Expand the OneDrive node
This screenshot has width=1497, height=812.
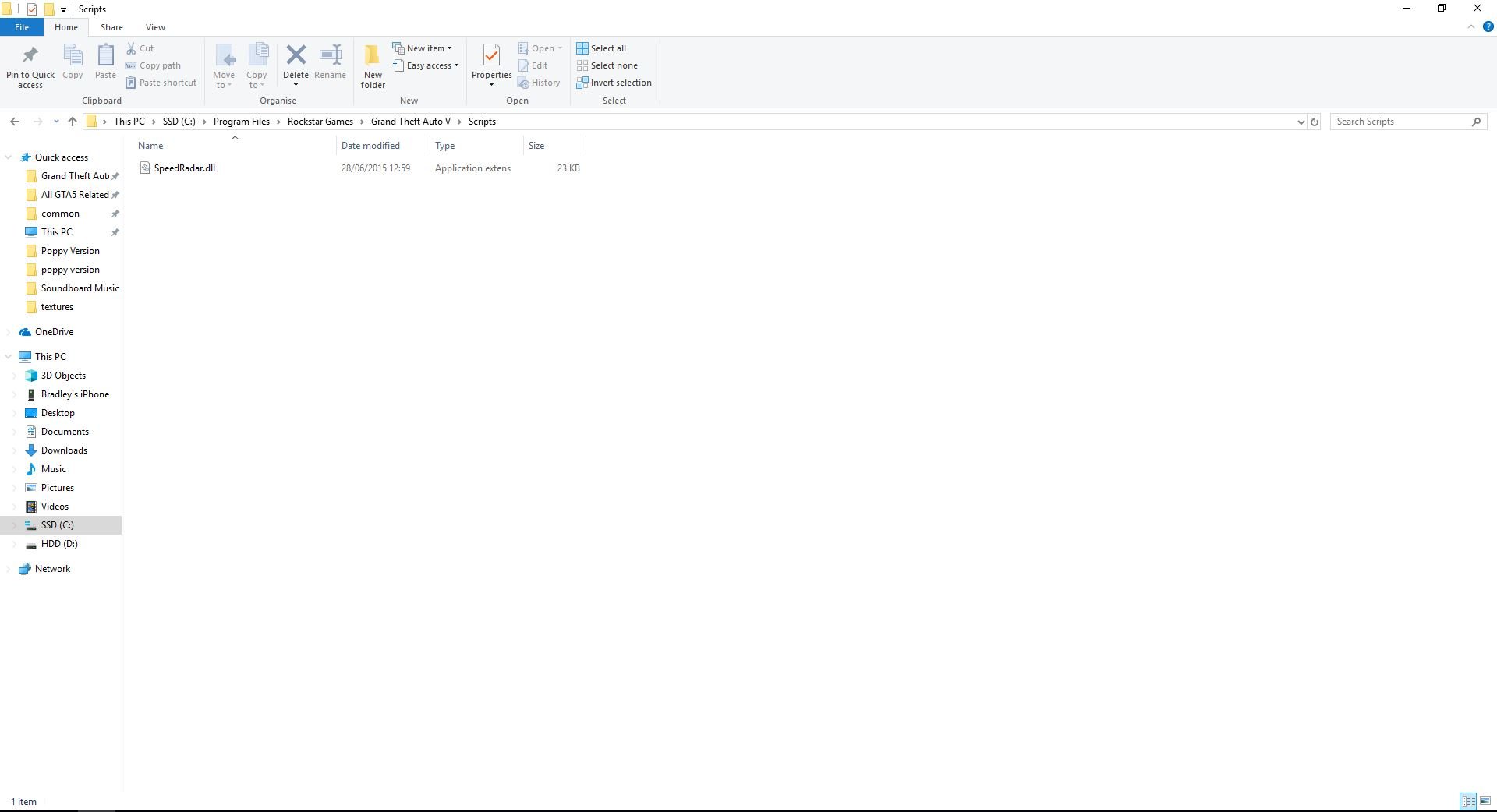[8, 332]
